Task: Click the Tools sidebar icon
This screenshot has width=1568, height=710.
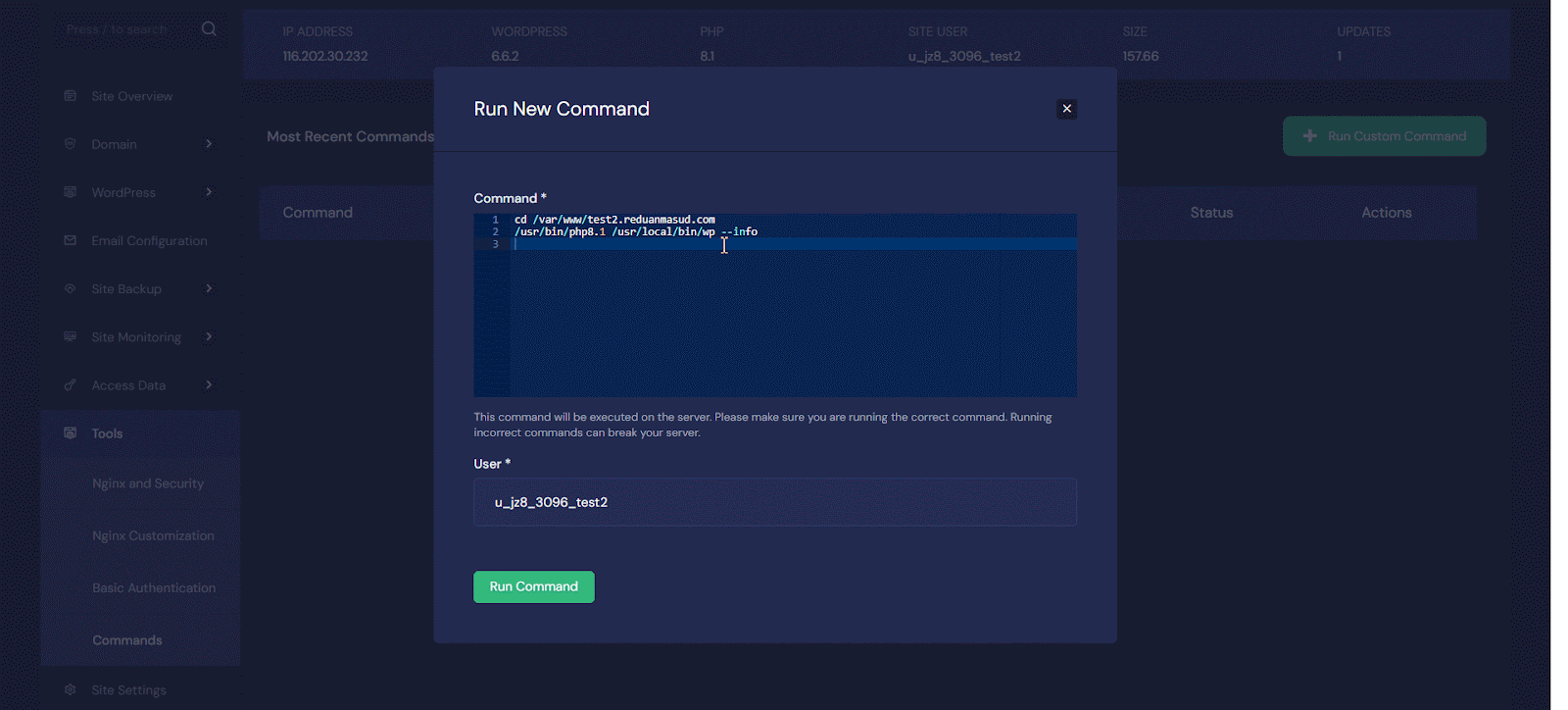Action: click(x=70, y=432)
